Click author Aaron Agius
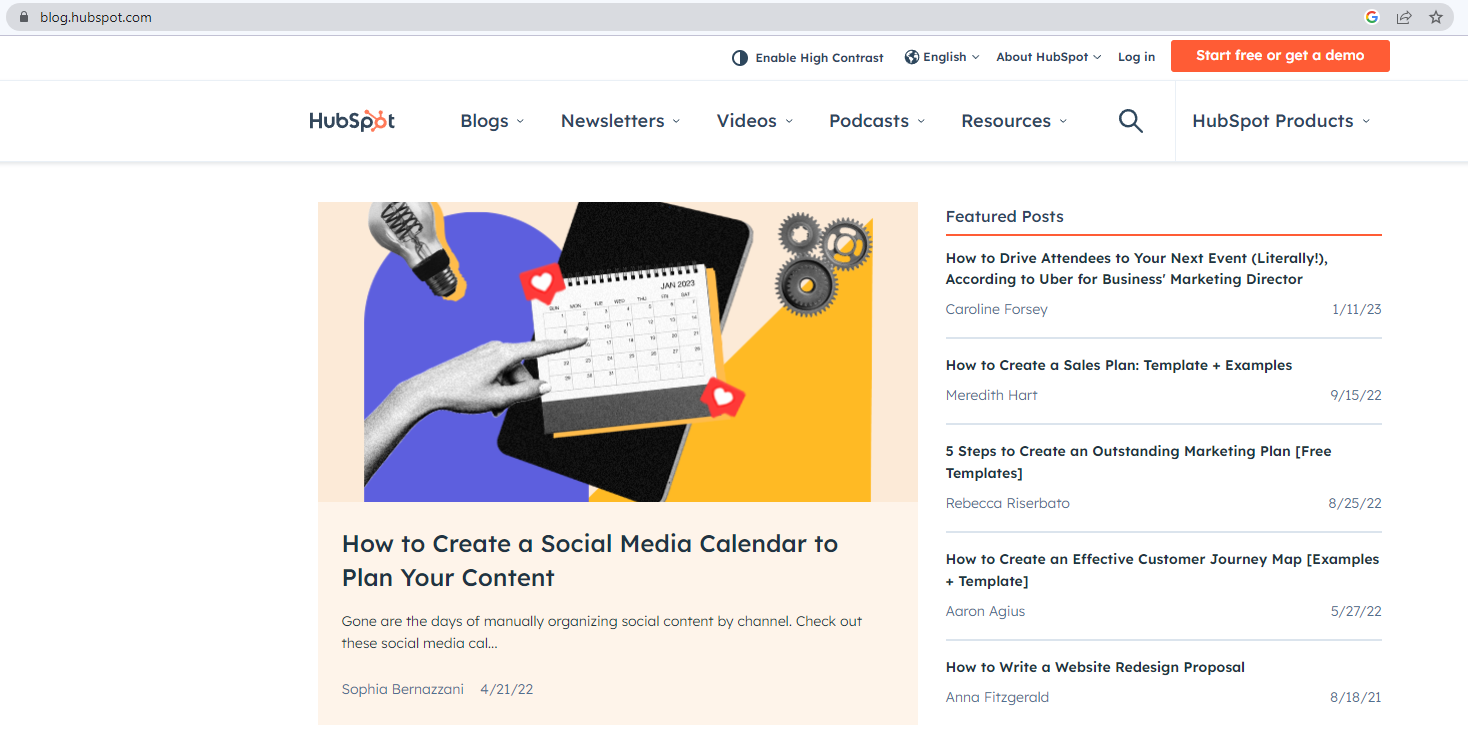 point(985,611)
